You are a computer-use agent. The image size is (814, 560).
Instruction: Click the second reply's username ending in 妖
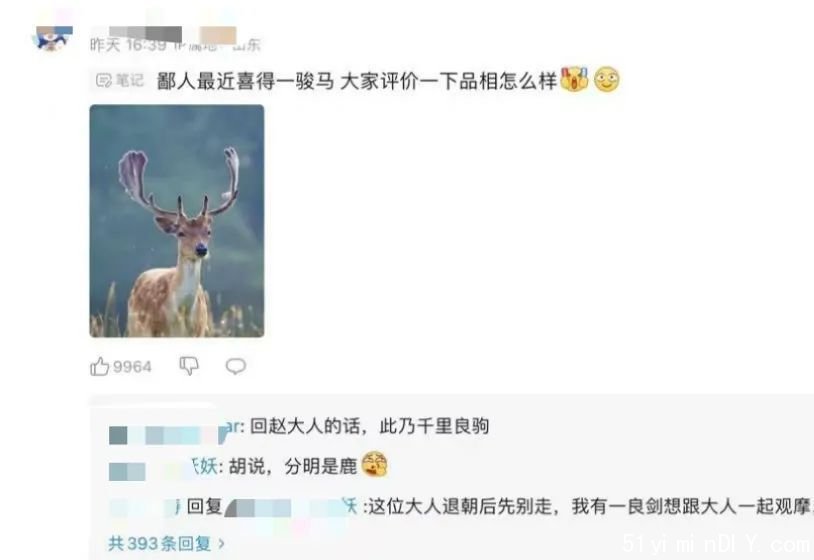(166, 467)
